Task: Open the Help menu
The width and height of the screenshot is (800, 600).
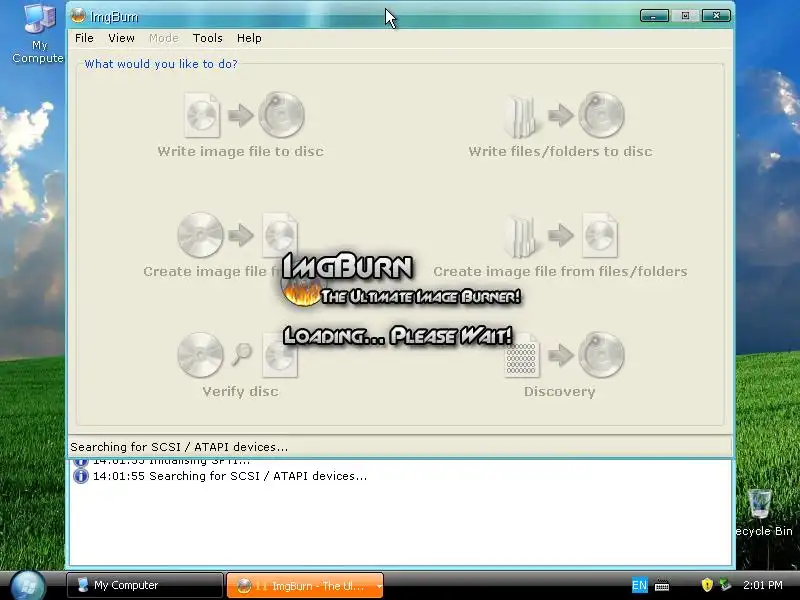Action: pyautogui.click(x=249, y=38)
